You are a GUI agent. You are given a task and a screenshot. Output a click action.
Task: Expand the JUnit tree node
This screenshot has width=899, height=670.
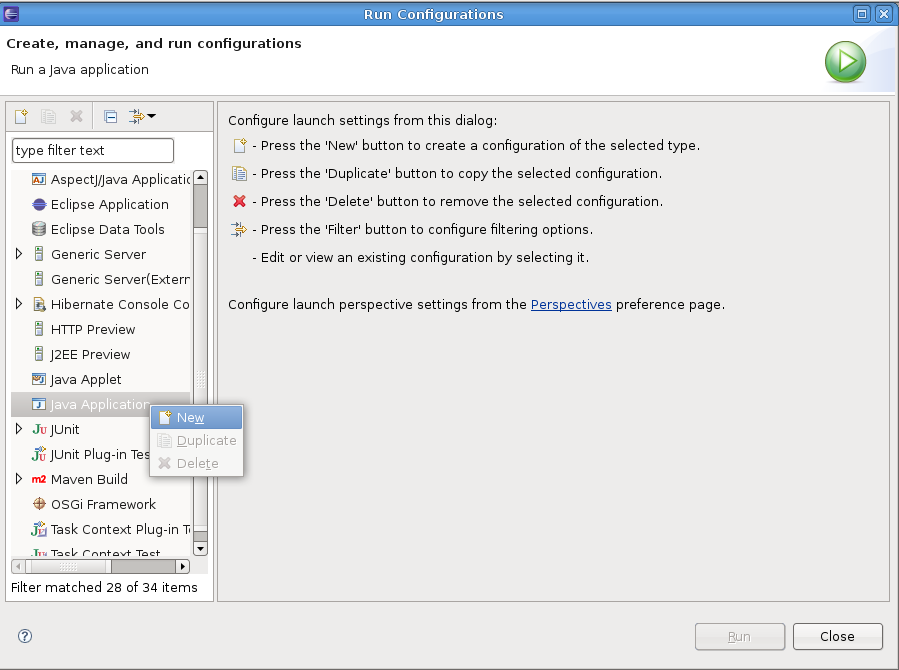[19, 429]
